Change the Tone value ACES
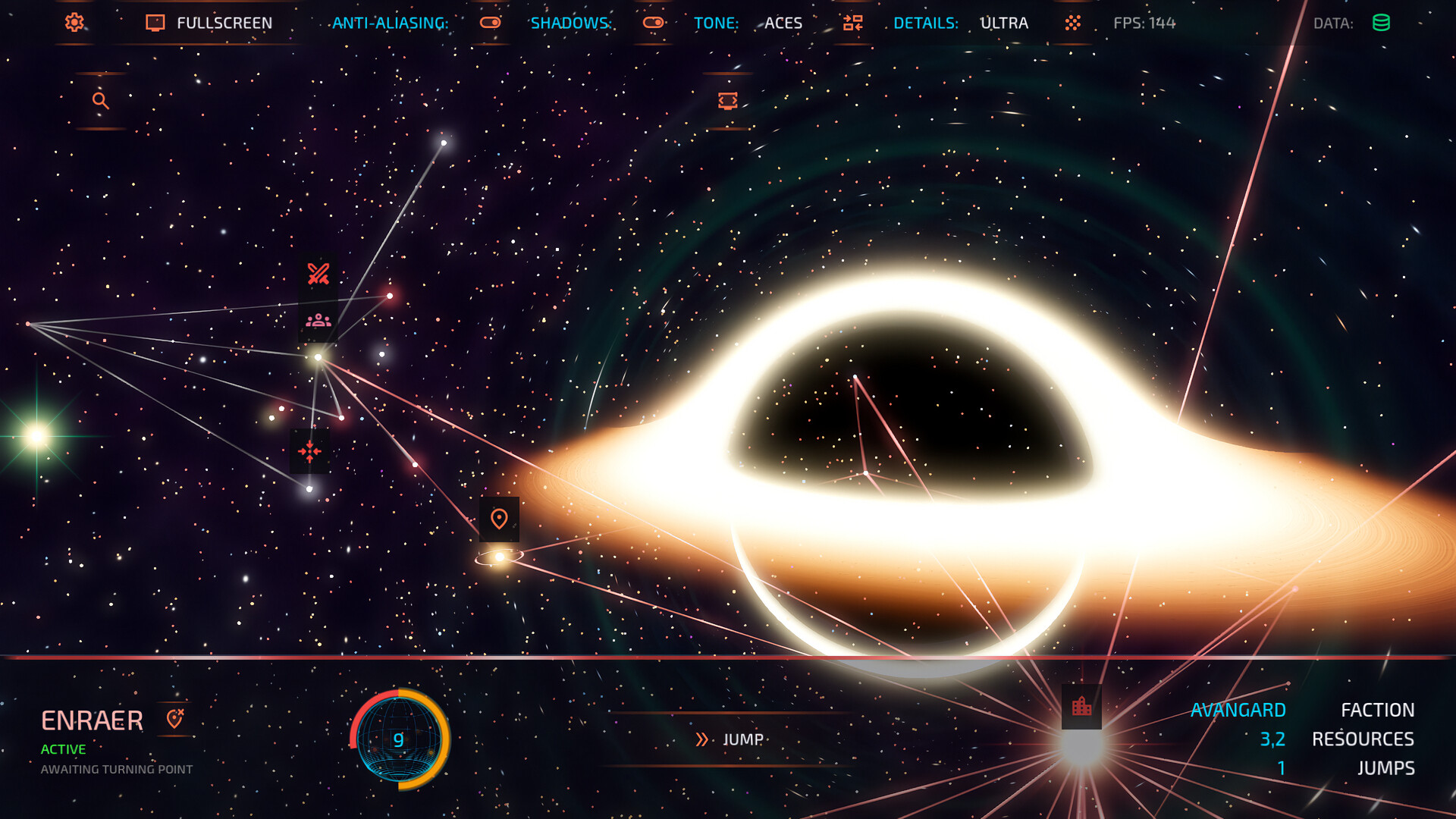Viewport: 1456px width, 819px height. (x=783, y=24)
